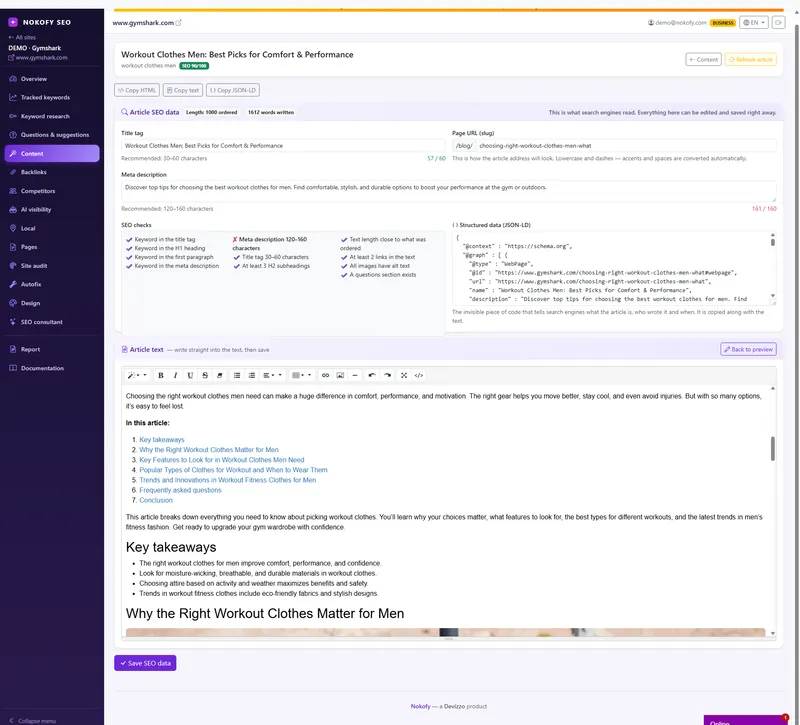Viewport: 800px width, 725px height.
Task: Click the article editor vertical scrollbar thumb
Action: click(x=773, y=449)
